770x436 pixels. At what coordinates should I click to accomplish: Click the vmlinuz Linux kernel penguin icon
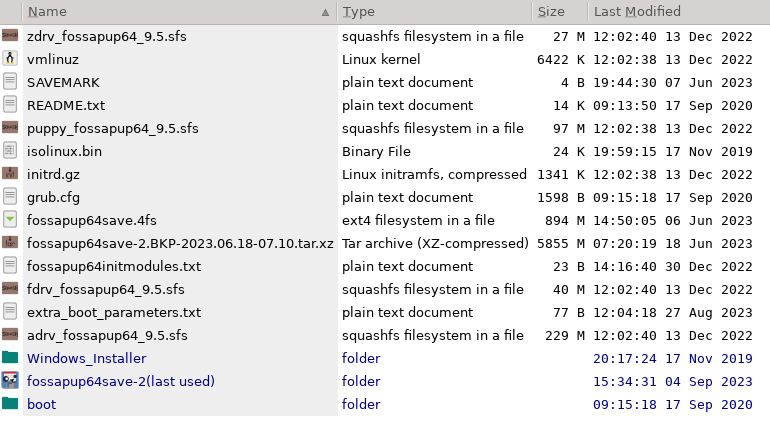click(10, 59)
